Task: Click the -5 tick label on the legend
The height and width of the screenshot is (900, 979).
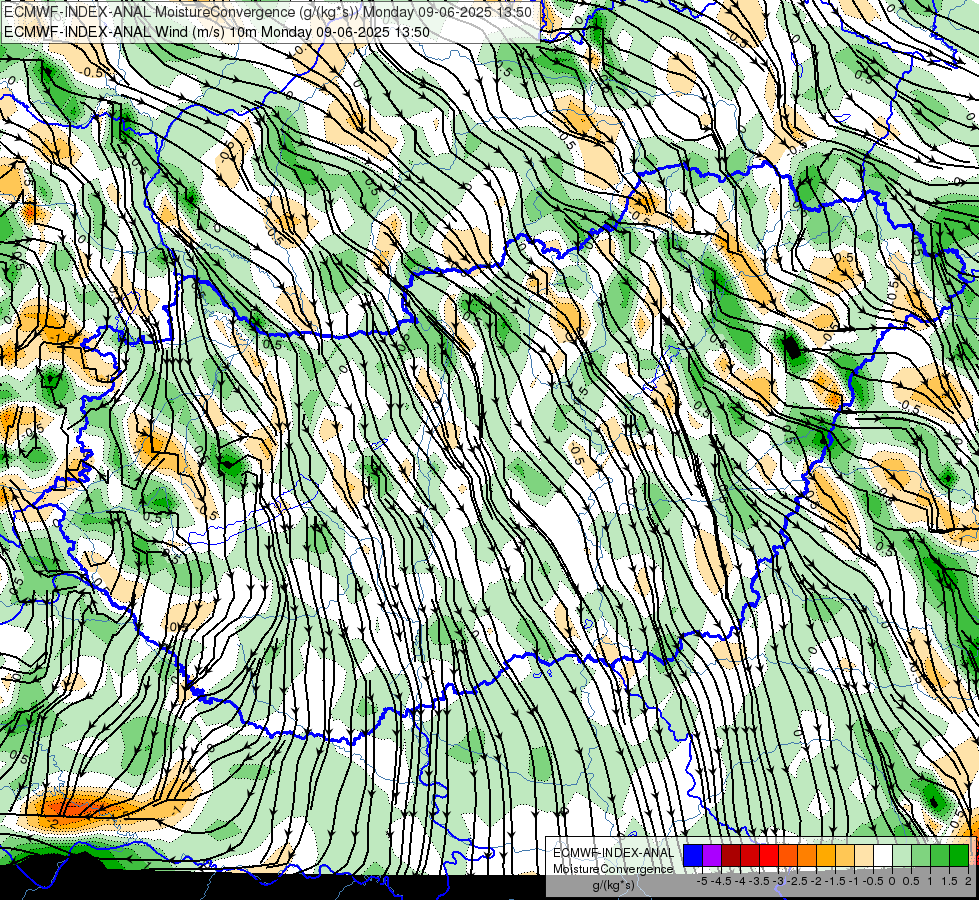Action: pos(702,881)
